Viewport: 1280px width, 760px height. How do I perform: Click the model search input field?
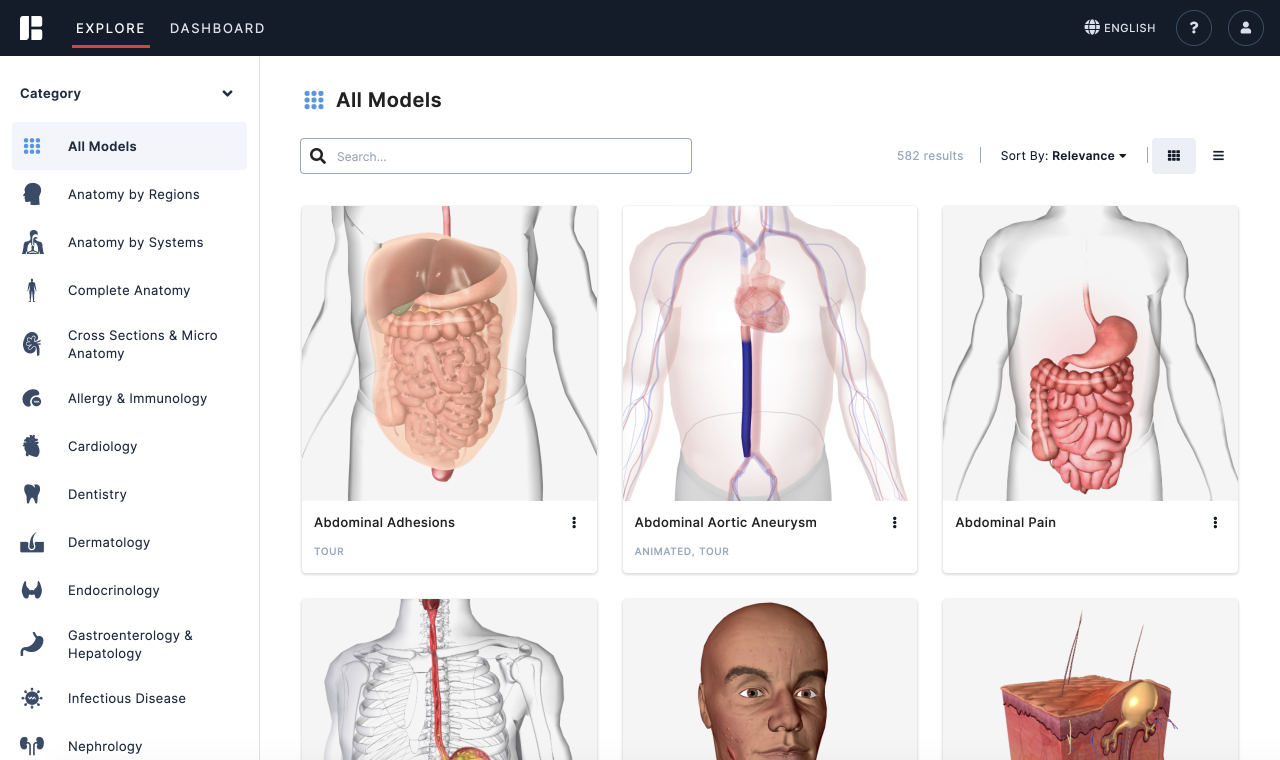496,156
